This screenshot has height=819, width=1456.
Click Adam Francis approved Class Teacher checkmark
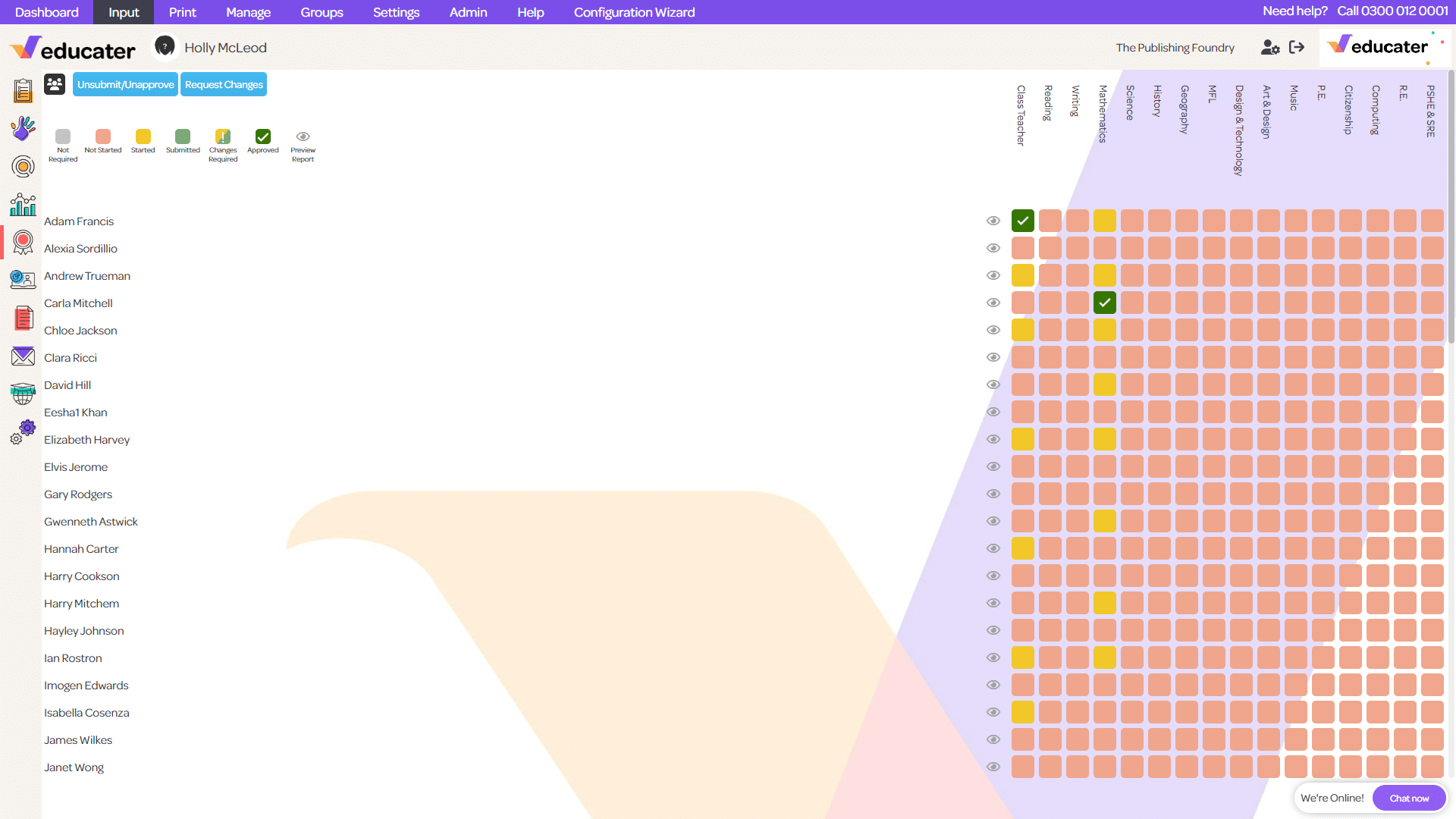point(1023,221)
